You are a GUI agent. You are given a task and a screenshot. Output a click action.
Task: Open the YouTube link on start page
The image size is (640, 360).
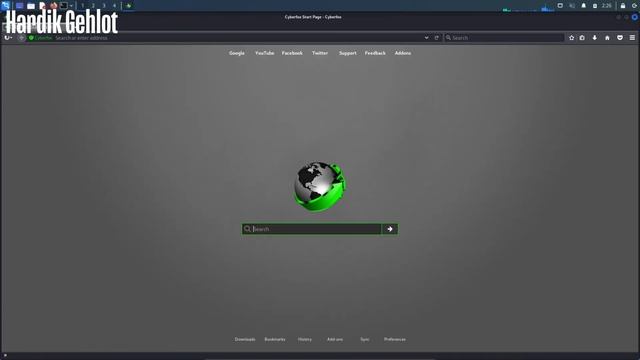tap(264, 53)
